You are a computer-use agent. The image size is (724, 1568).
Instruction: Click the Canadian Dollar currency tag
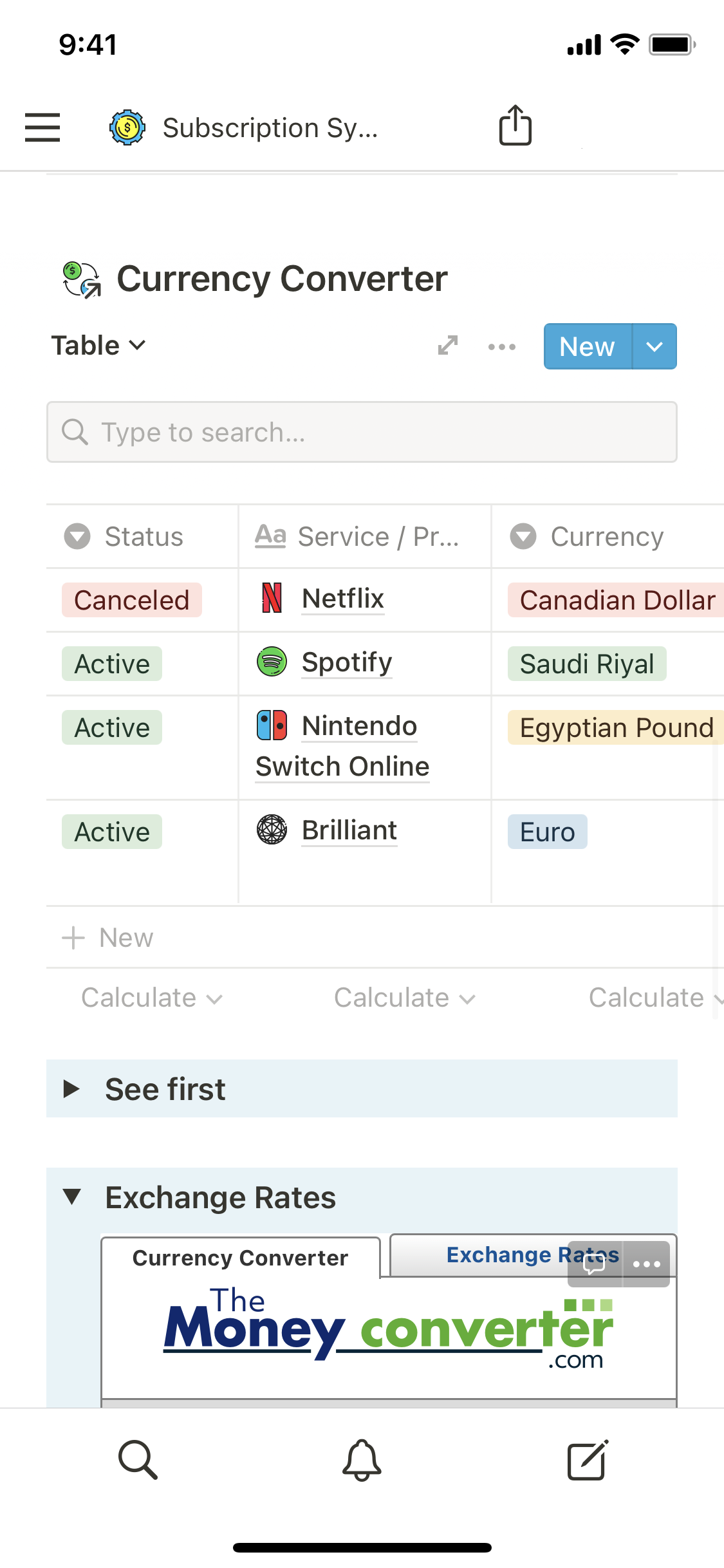tap(617, 601)
